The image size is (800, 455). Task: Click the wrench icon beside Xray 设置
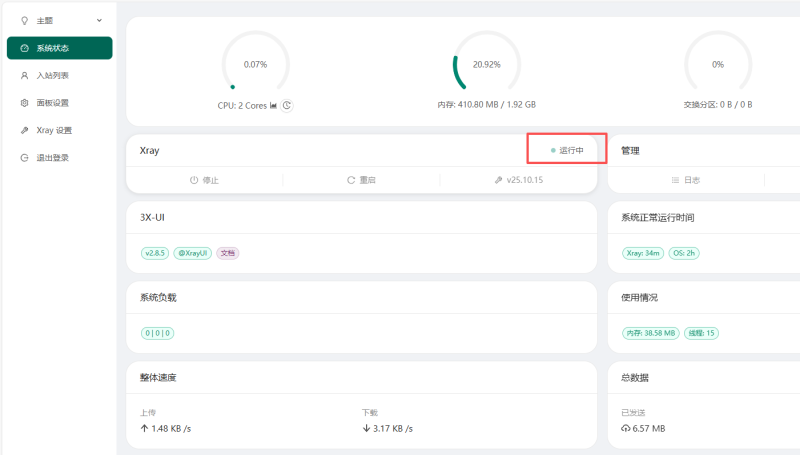[x=24, y=130]
